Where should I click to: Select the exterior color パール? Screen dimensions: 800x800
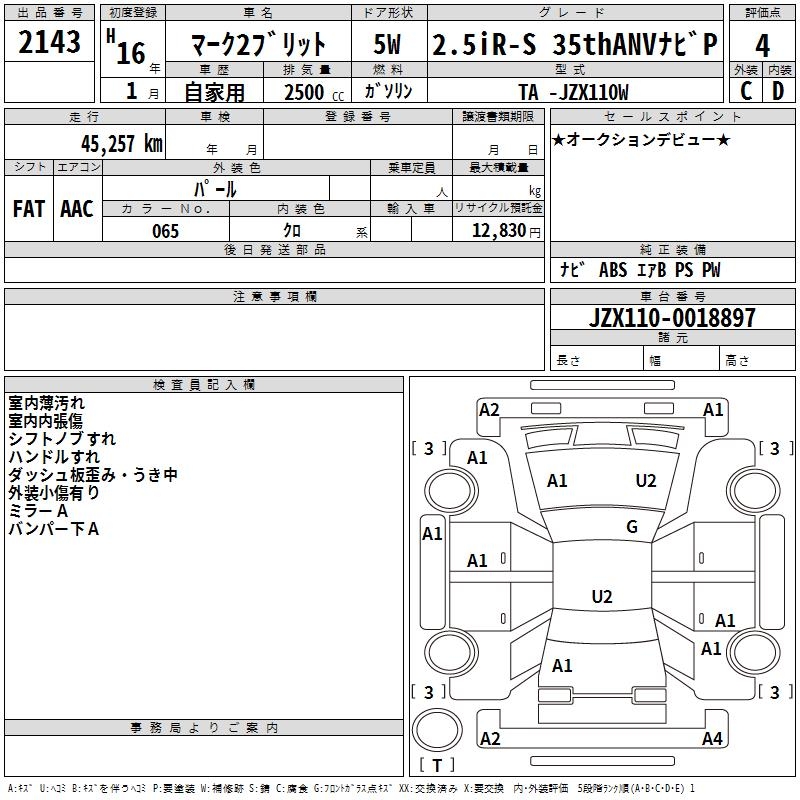pyautogui.click(x=215, y=189)
